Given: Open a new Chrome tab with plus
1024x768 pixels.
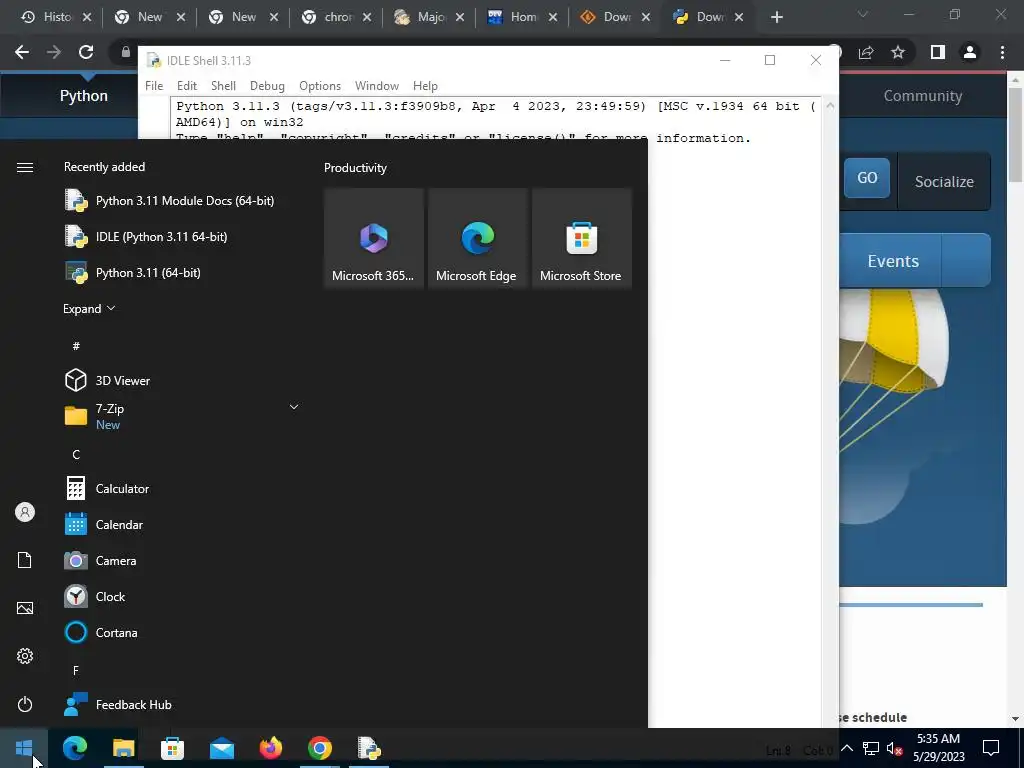Looking at the screenshot, I should click(x=776, y=17).
